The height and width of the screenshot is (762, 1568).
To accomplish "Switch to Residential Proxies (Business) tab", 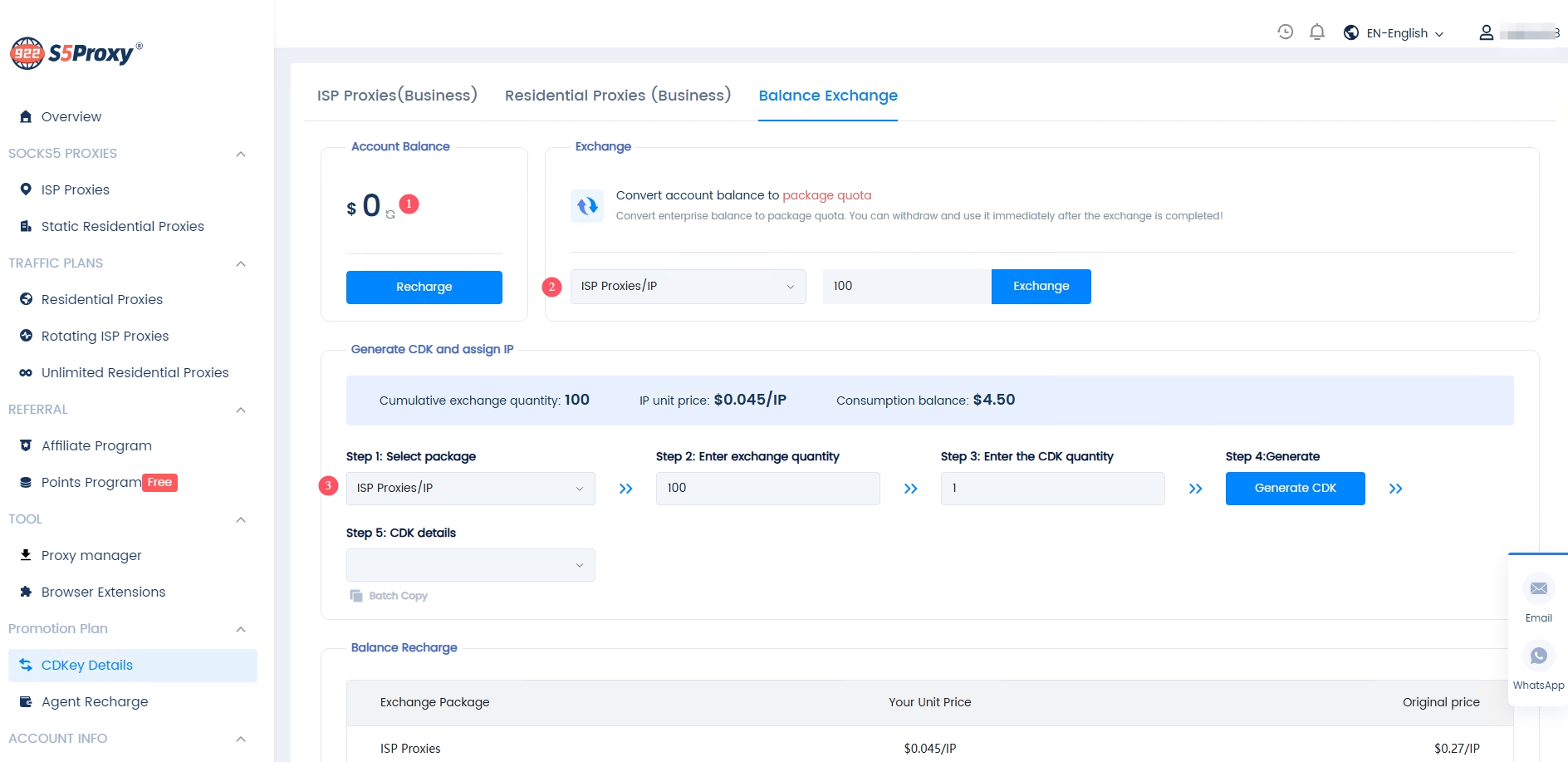I will [x=617, y=96].
